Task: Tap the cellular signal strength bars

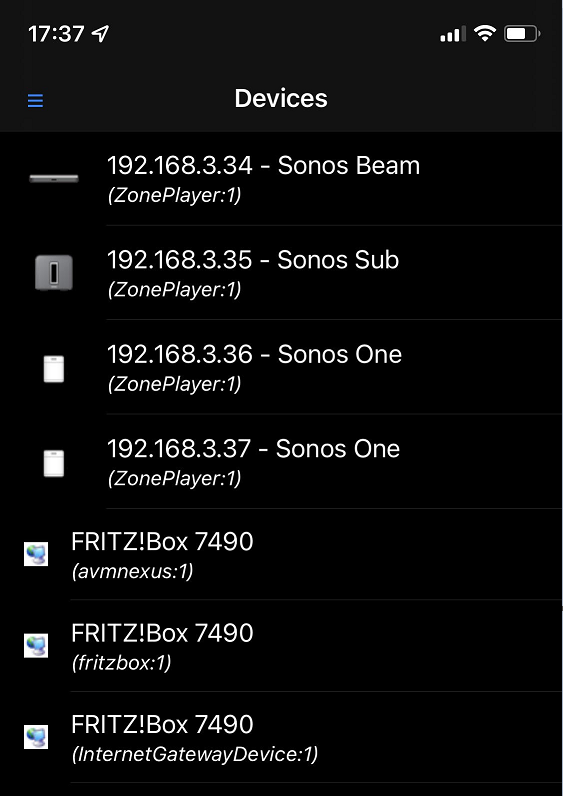Action: [x=453, y=35]
